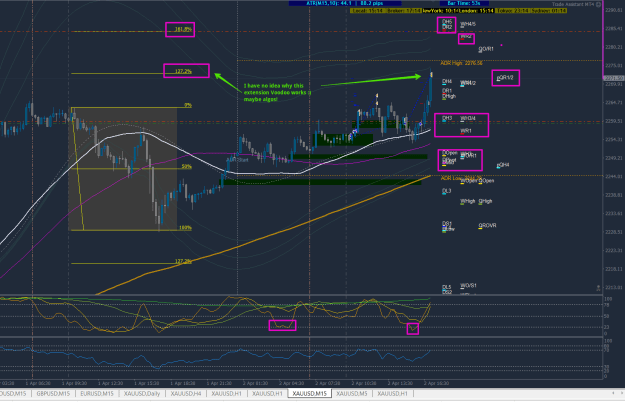This screenshot has width=625, height=402.
Task: Click the ADR Start label on chart
Action: click(238, 160)
